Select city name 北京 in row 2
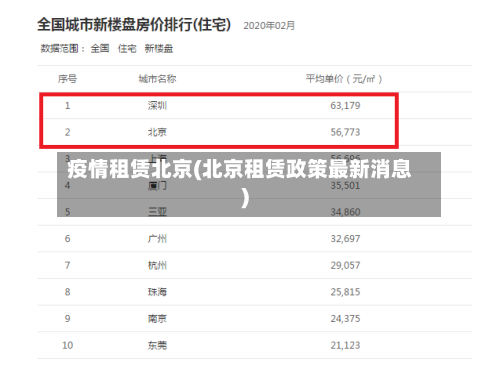 click(157, 132)
